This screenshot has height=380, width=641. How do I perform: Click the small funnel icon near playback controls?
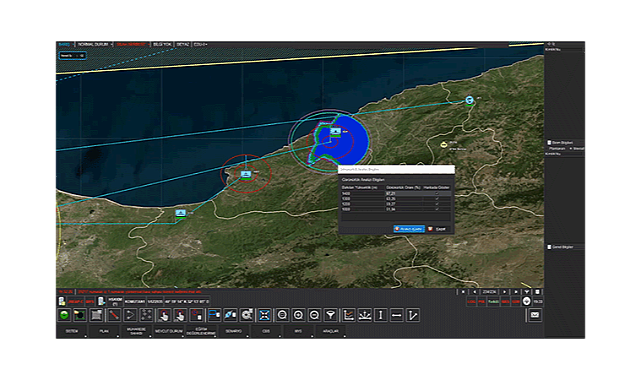pos(527,292)
